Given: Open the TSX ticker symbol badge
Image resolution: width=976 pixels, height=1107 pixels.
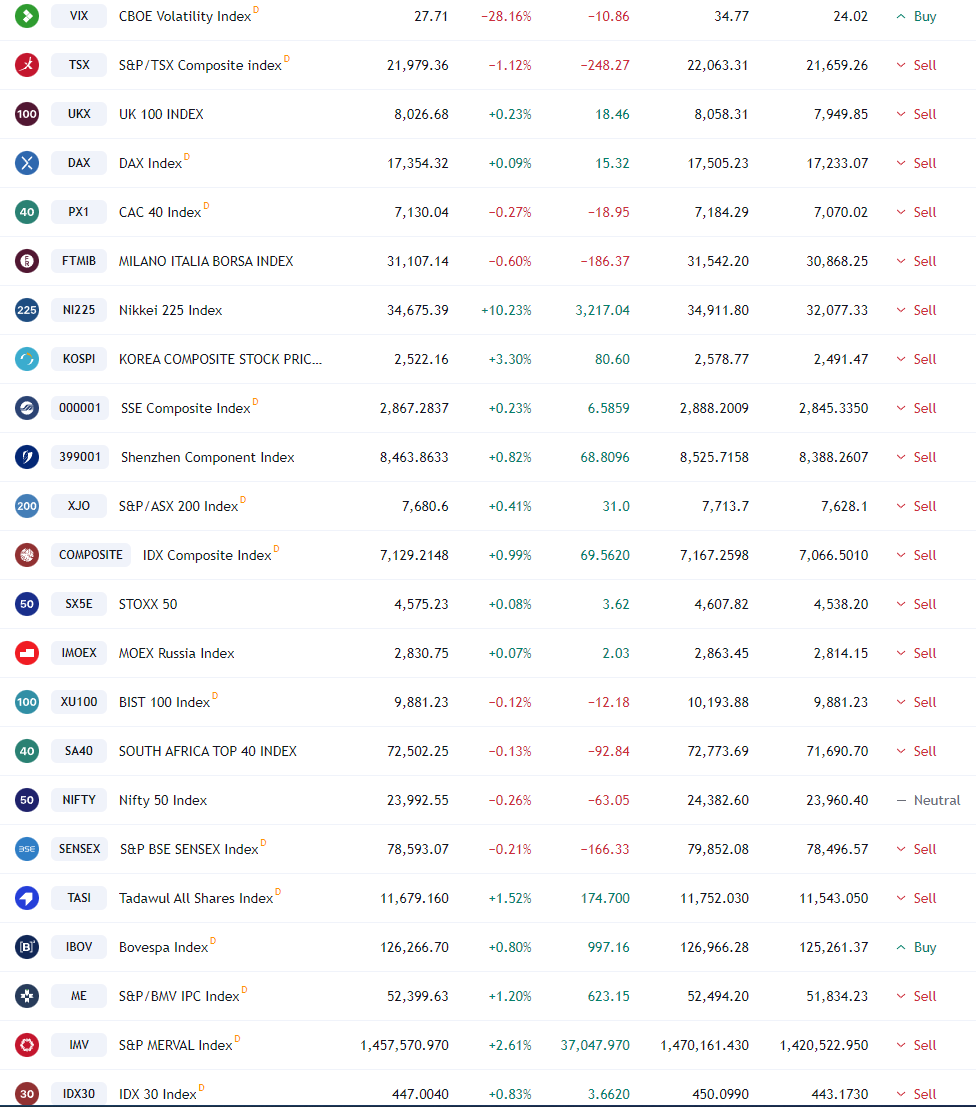Looking at the screenshot, I should pyautogui.click(x=79, y=65).
